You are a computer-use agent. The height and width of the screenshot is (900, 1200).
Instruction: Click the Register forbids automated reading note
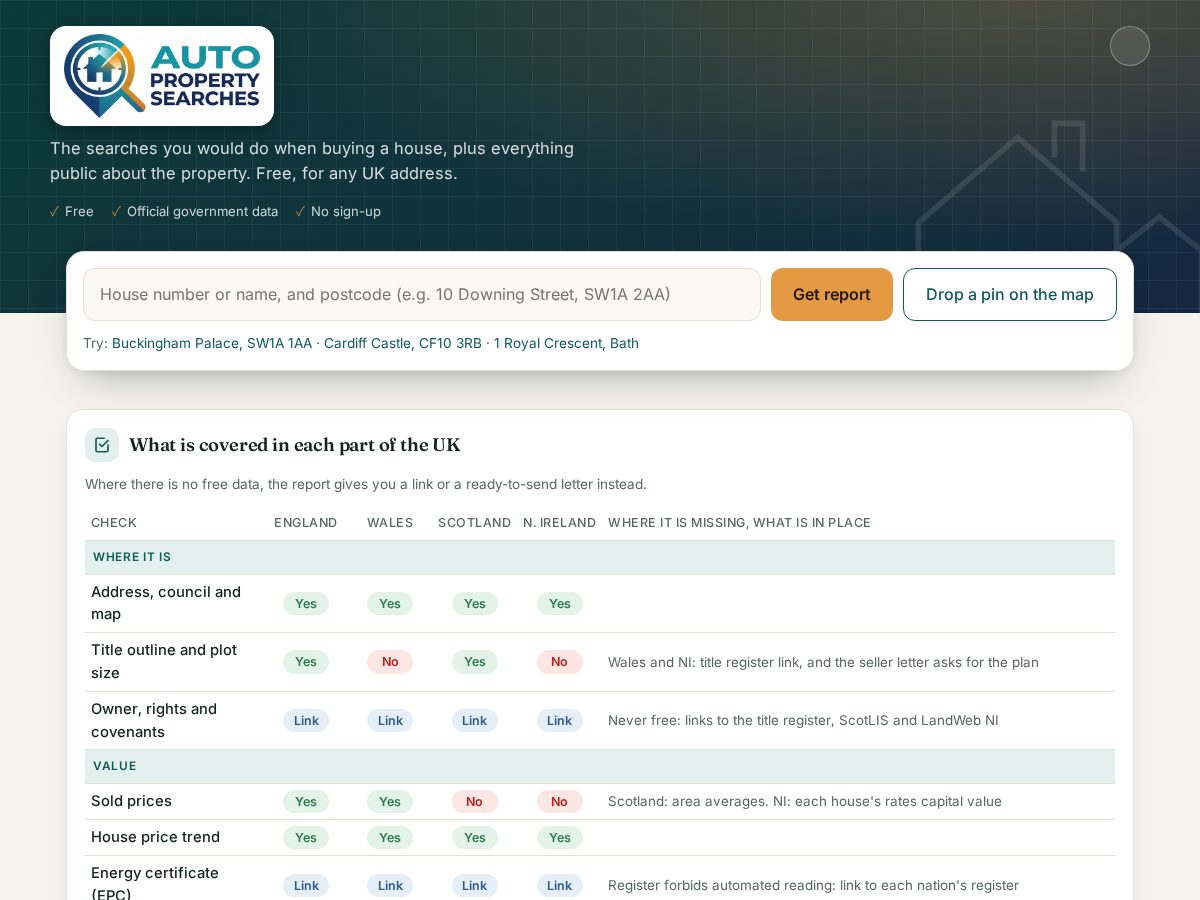coord(813,885)
